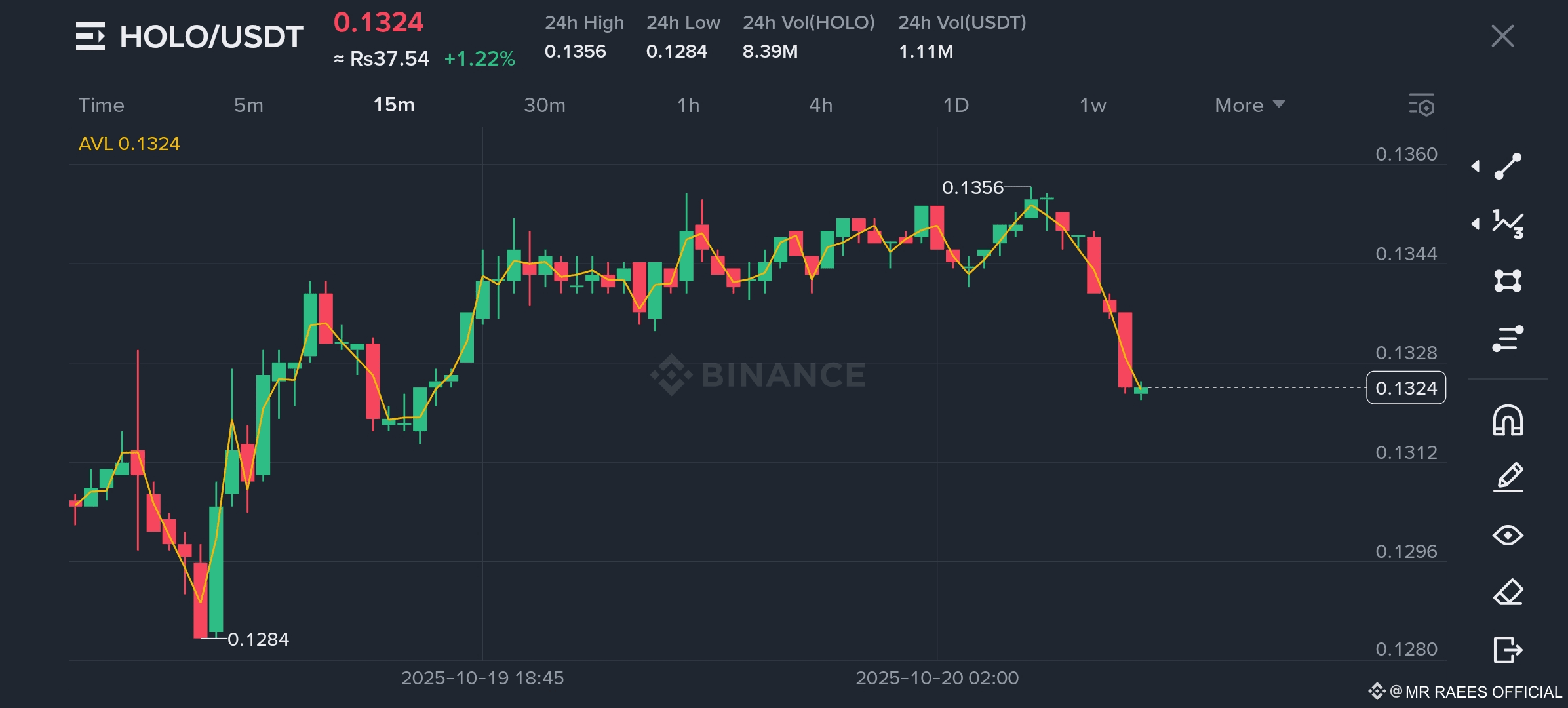Close the fullscreen chart view

(1502, 36)
